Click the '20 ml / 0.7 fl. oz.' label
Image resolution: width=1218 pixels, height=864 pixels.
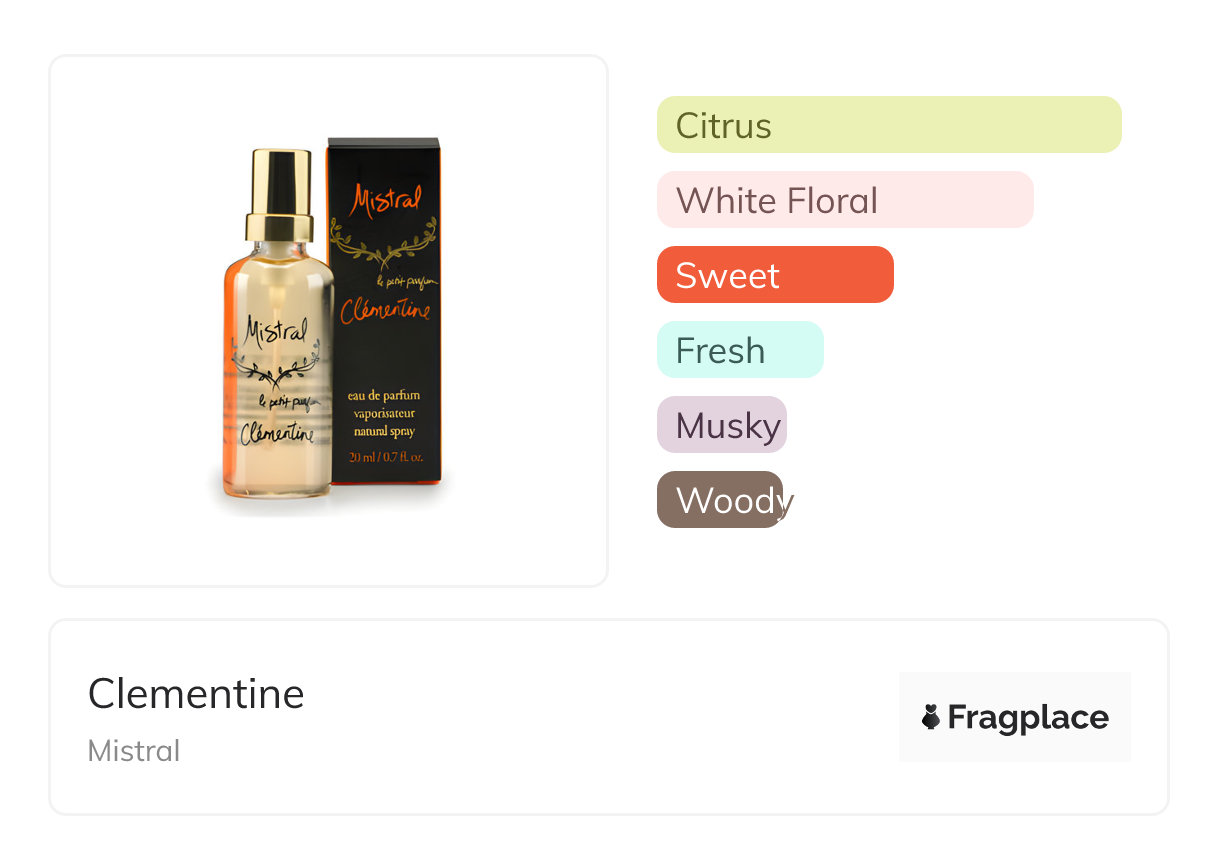(385, 457)
